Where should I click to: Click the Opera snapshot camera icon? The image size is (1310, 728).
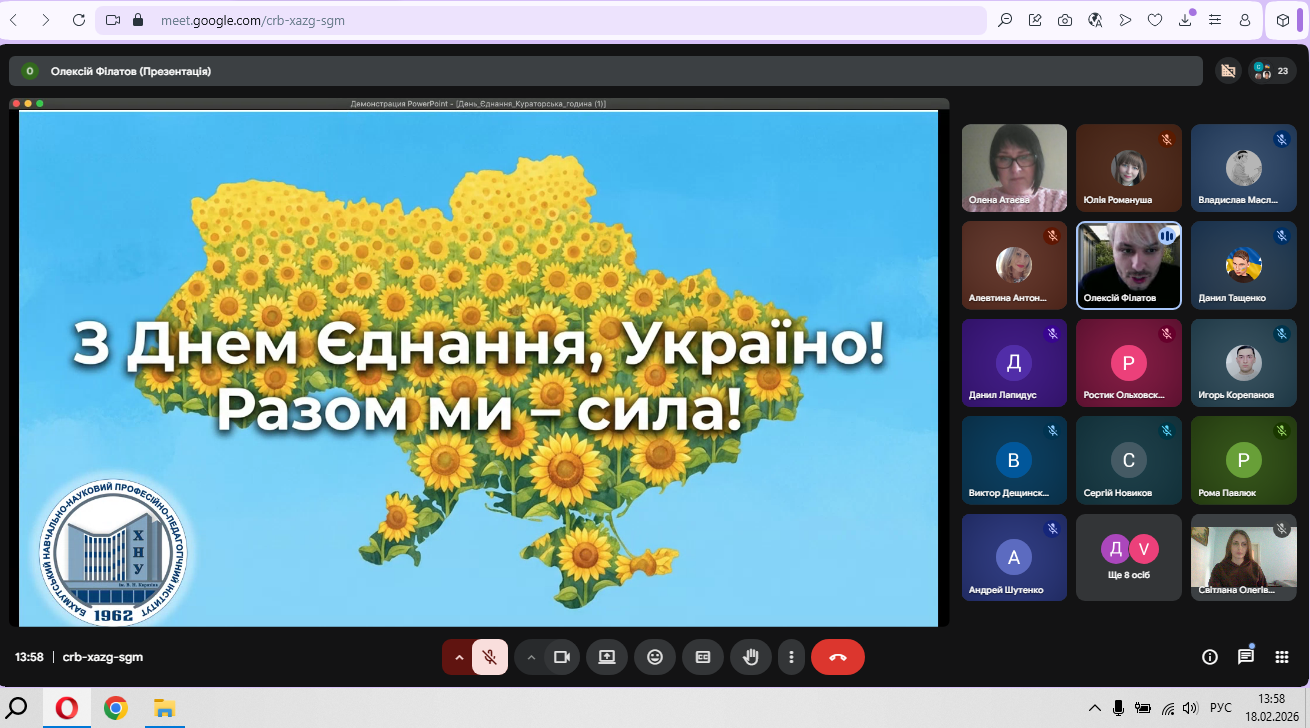(x=1065, y=20)
